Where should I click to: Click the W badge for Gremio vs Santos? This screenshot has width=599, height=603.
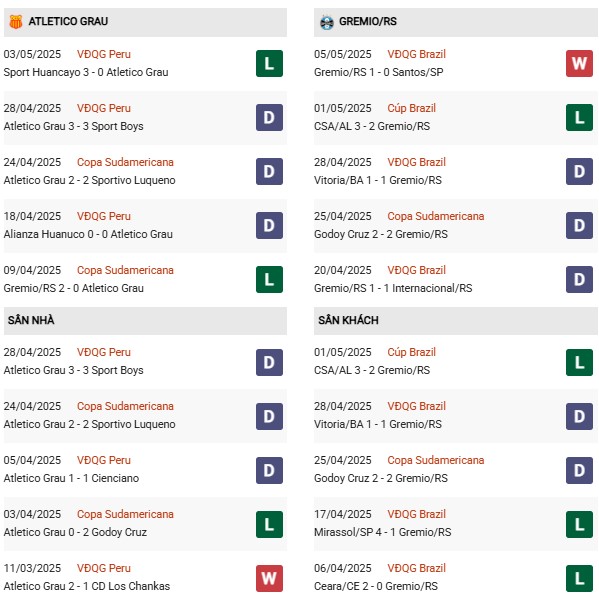point(579,63)
